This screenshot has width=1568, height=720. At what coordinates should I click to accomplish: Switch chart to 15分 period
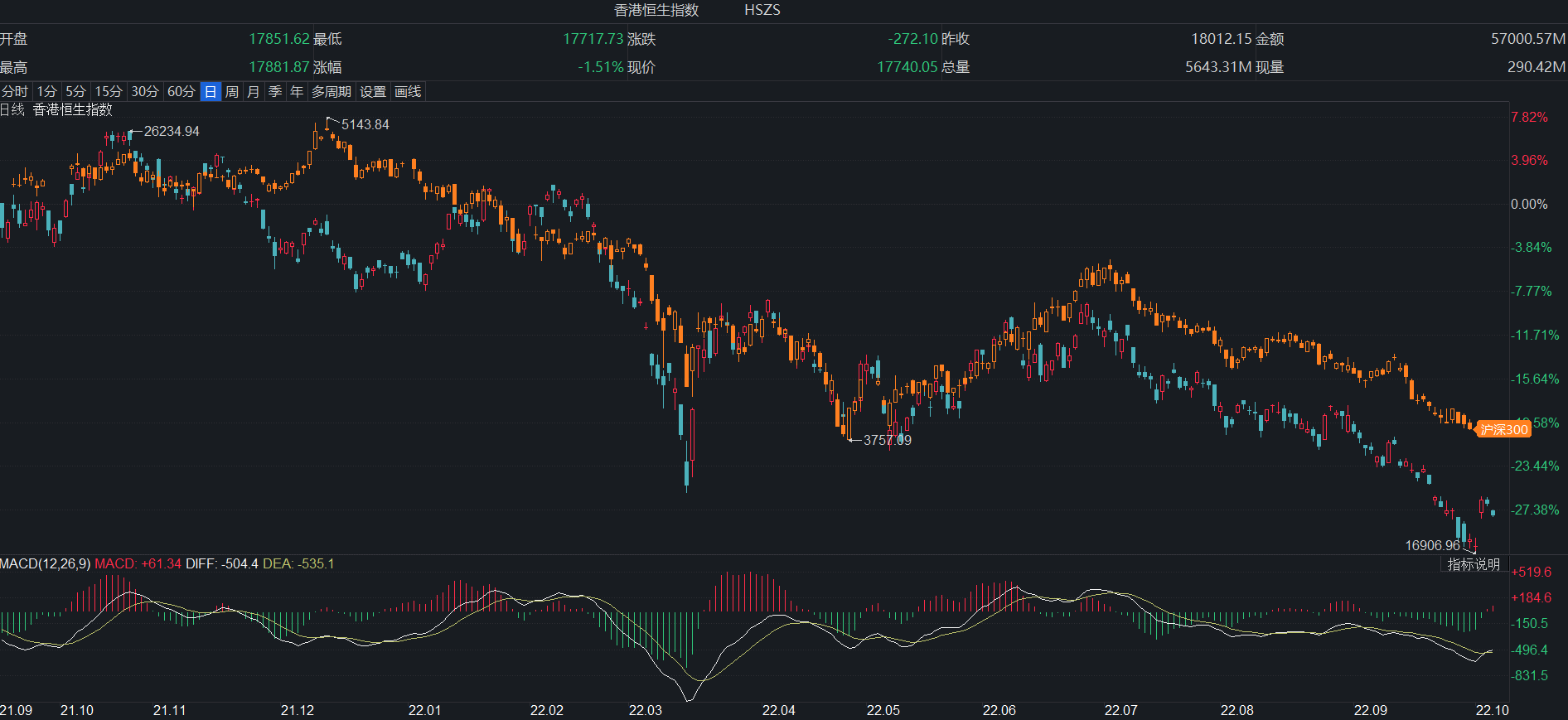[108, 92]
